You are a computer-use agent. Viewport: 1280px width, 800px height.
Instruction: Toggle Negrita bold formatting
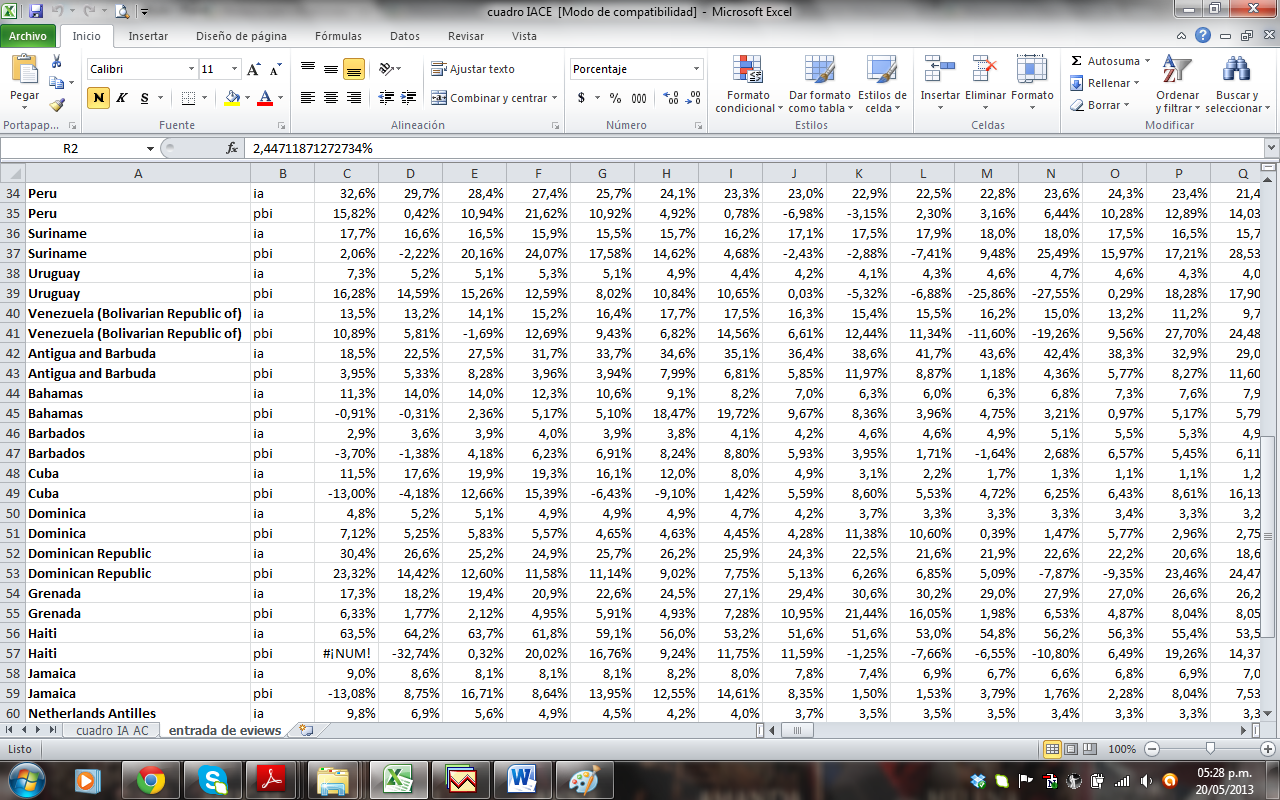pyautogui.click(x=98, y=98)
